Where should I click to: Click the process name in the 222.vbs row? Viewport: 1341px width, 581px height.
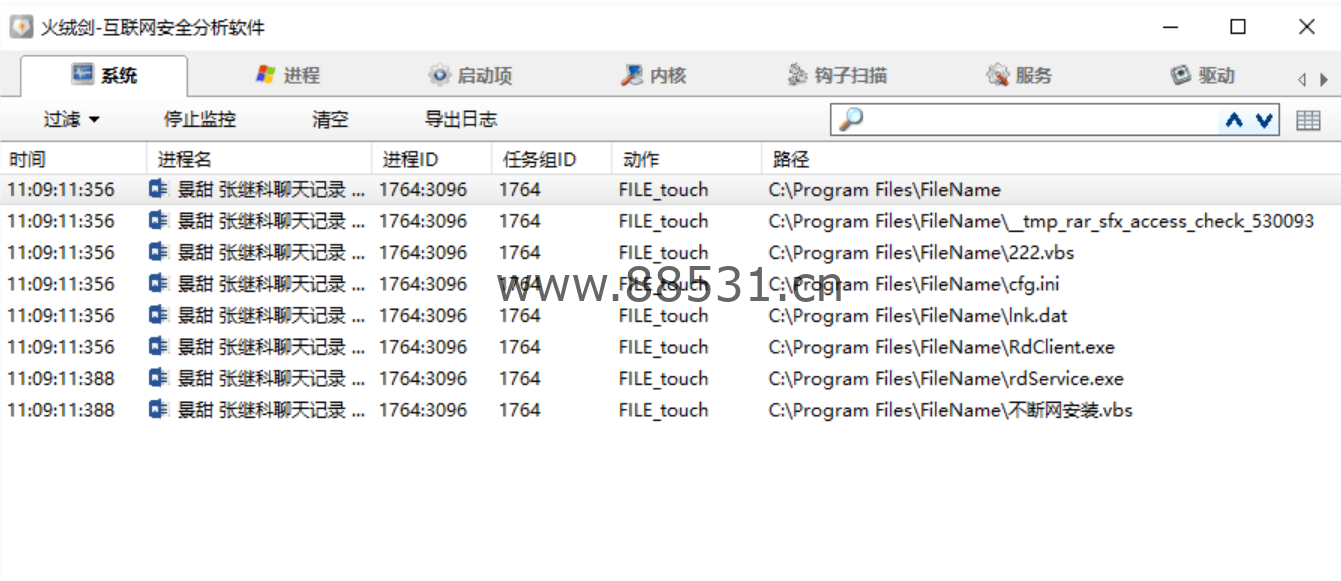(x=271, y=253)
